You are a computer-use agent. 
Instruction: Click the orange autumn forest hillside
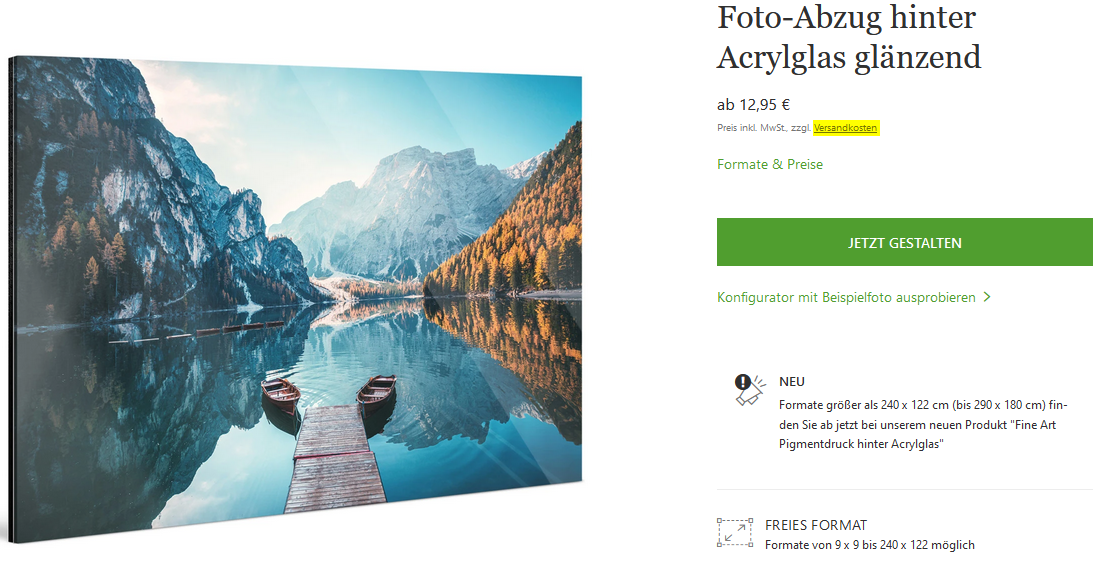516,225
